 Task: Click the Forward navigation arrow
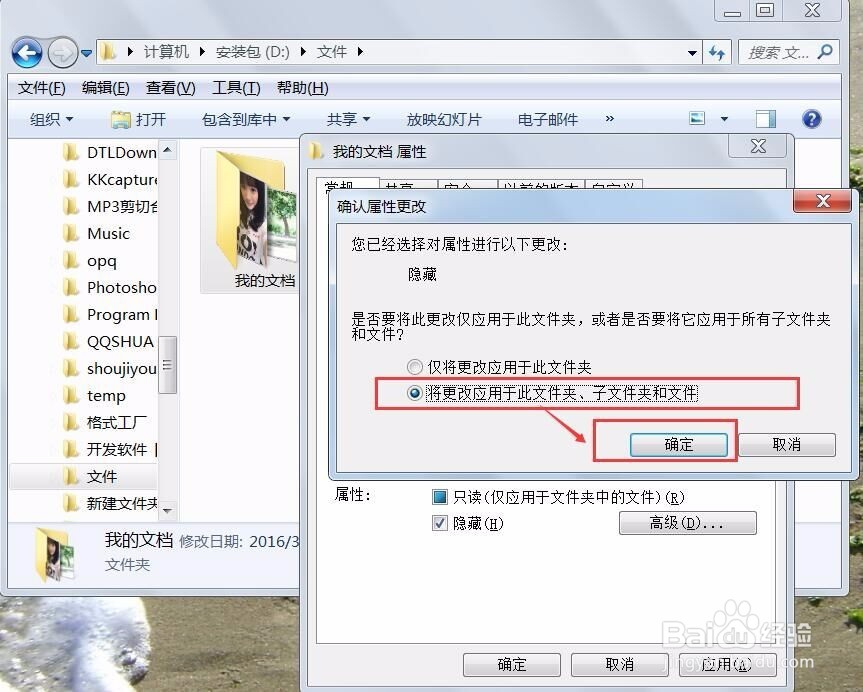pos(62,53)
